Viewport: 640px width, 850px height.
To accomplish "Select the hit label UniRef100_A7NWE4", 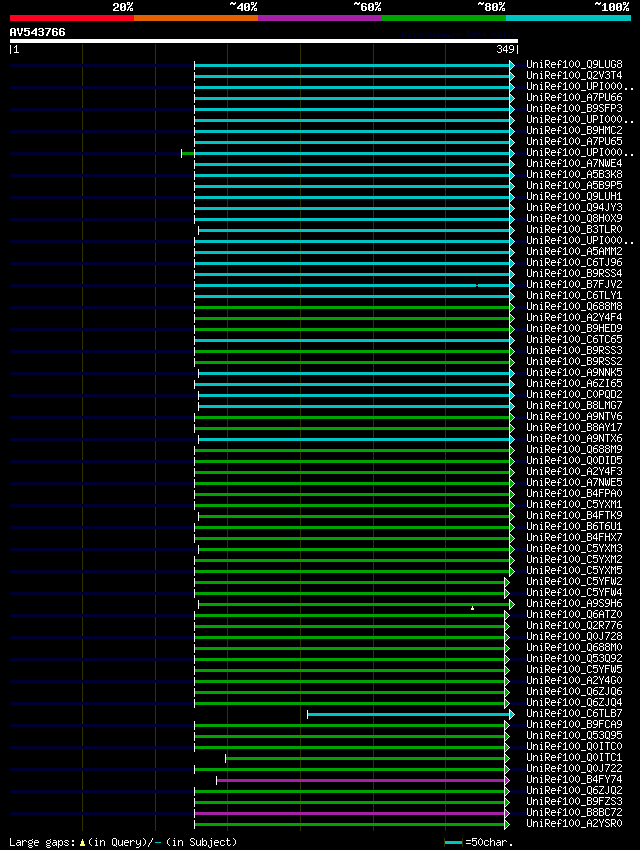I will pyautogui.click(x=574, y=164).
